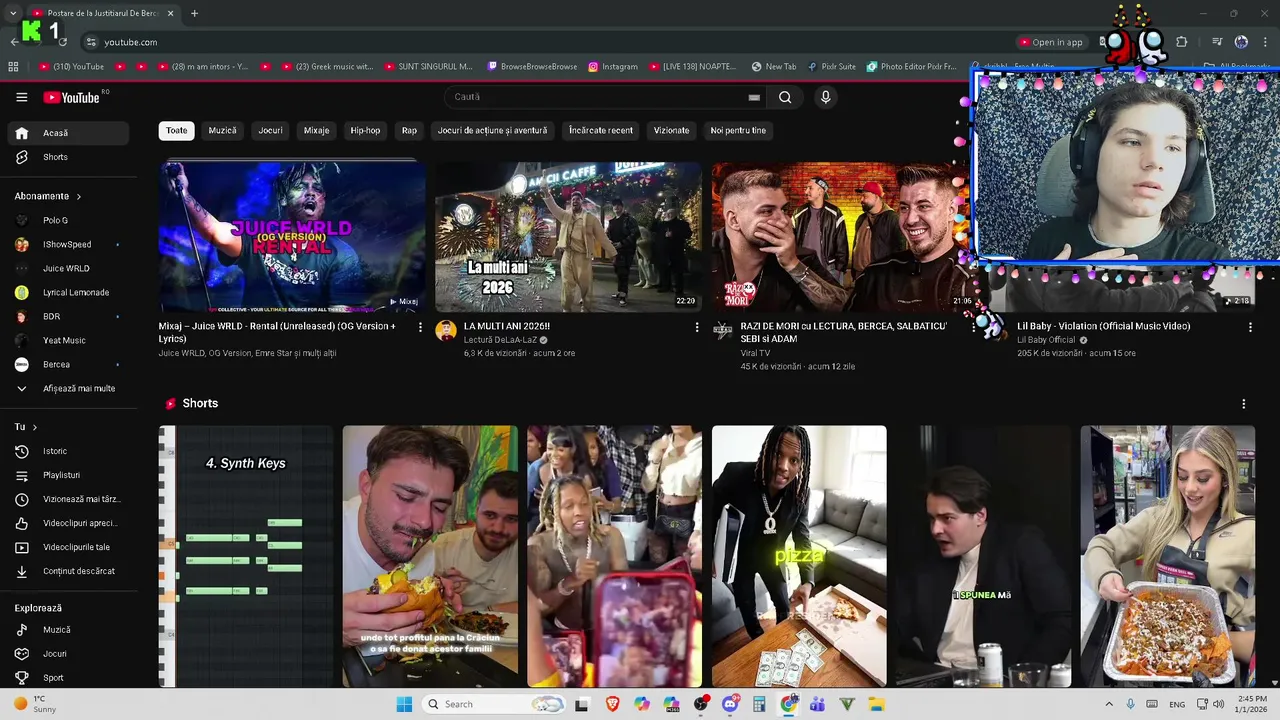Select Jocuri de acțiune și aventură chip

pyautogui.click(x=492, y=130)
